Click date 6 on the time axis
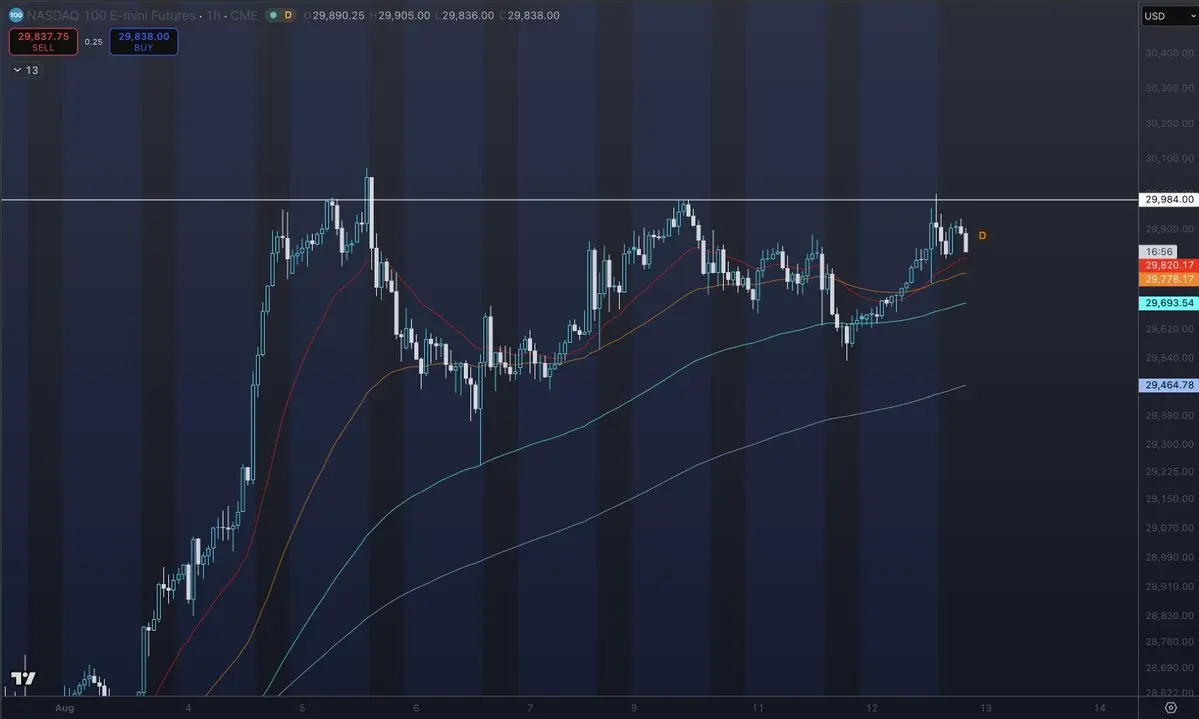1199x719 pixels. coord(416,708)
